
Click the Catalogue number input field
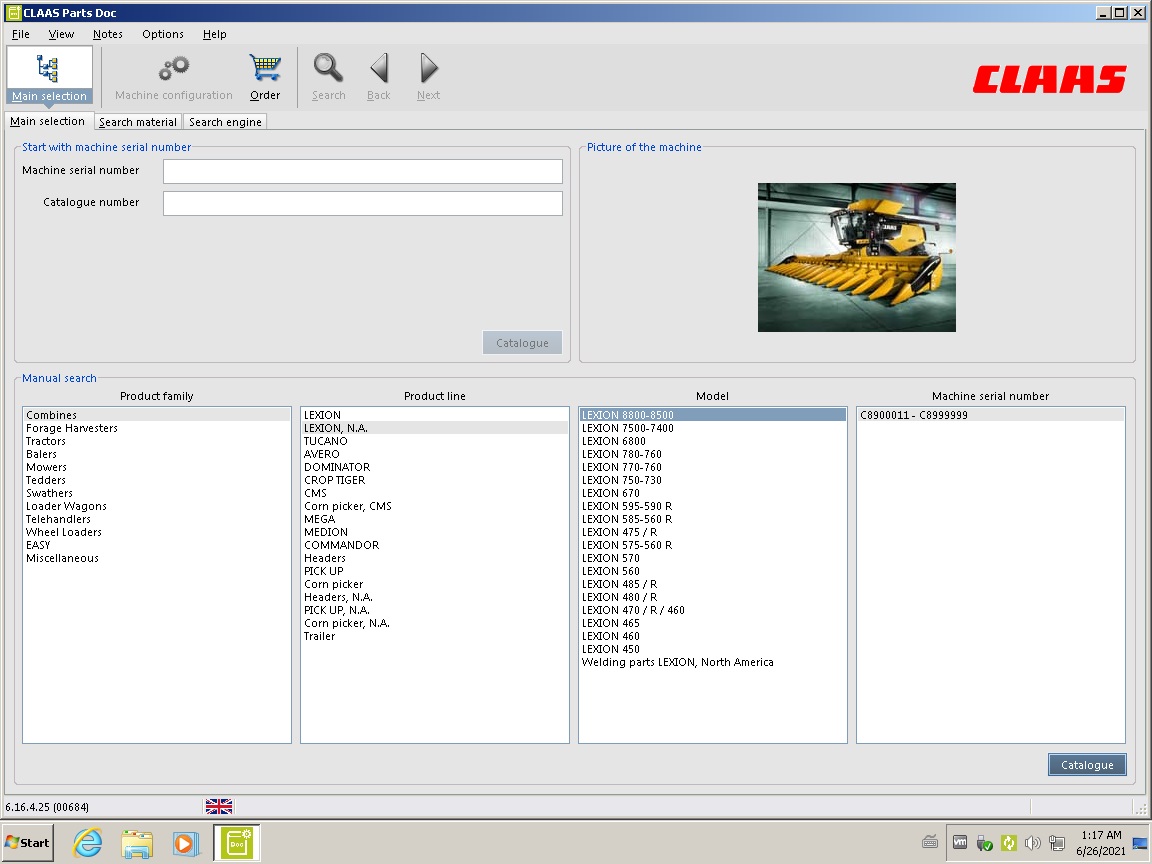coord(363,204)
